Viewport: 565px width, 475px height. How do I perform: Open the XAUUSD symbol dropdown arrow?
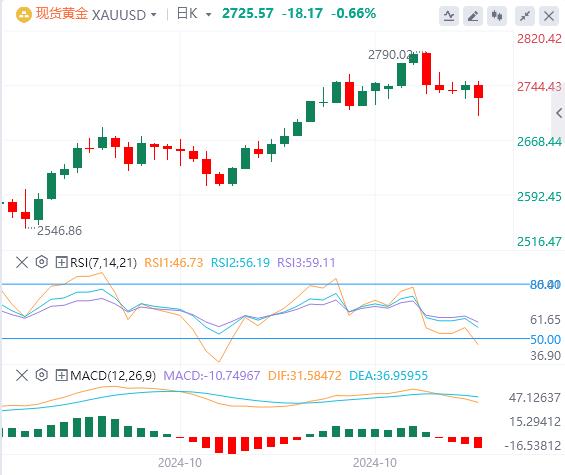coord(154,15)
